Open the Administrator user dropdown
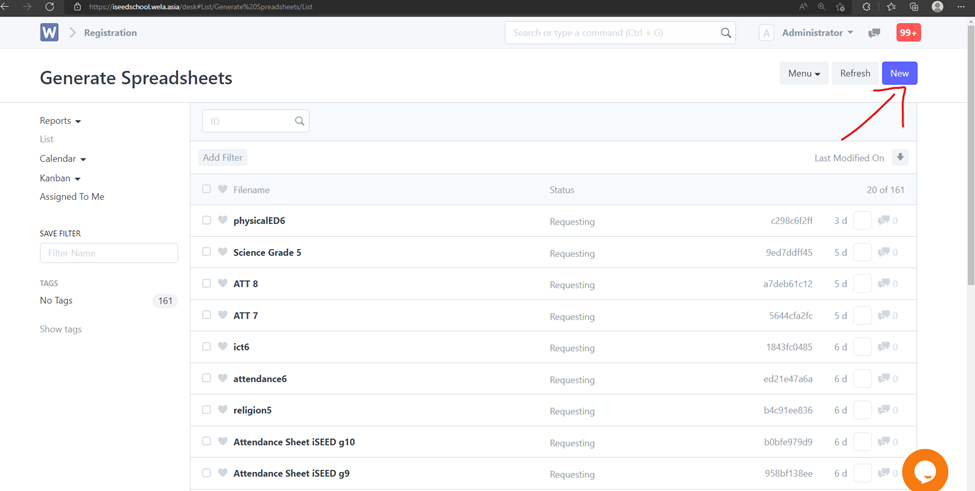 pos(817,33)
